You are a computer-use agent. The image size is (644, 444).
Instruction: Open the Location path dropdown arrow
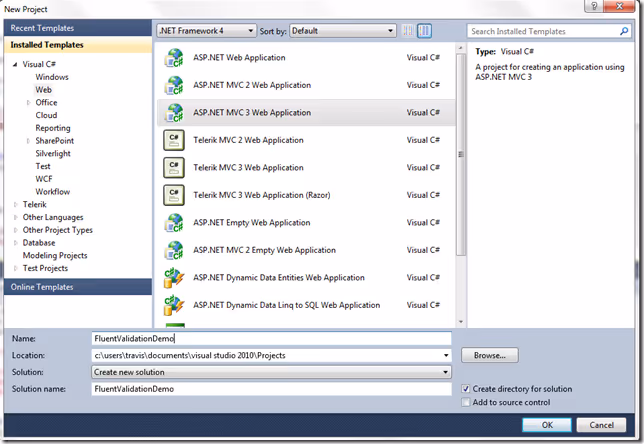pyautogui.click(x=446, y=355)
